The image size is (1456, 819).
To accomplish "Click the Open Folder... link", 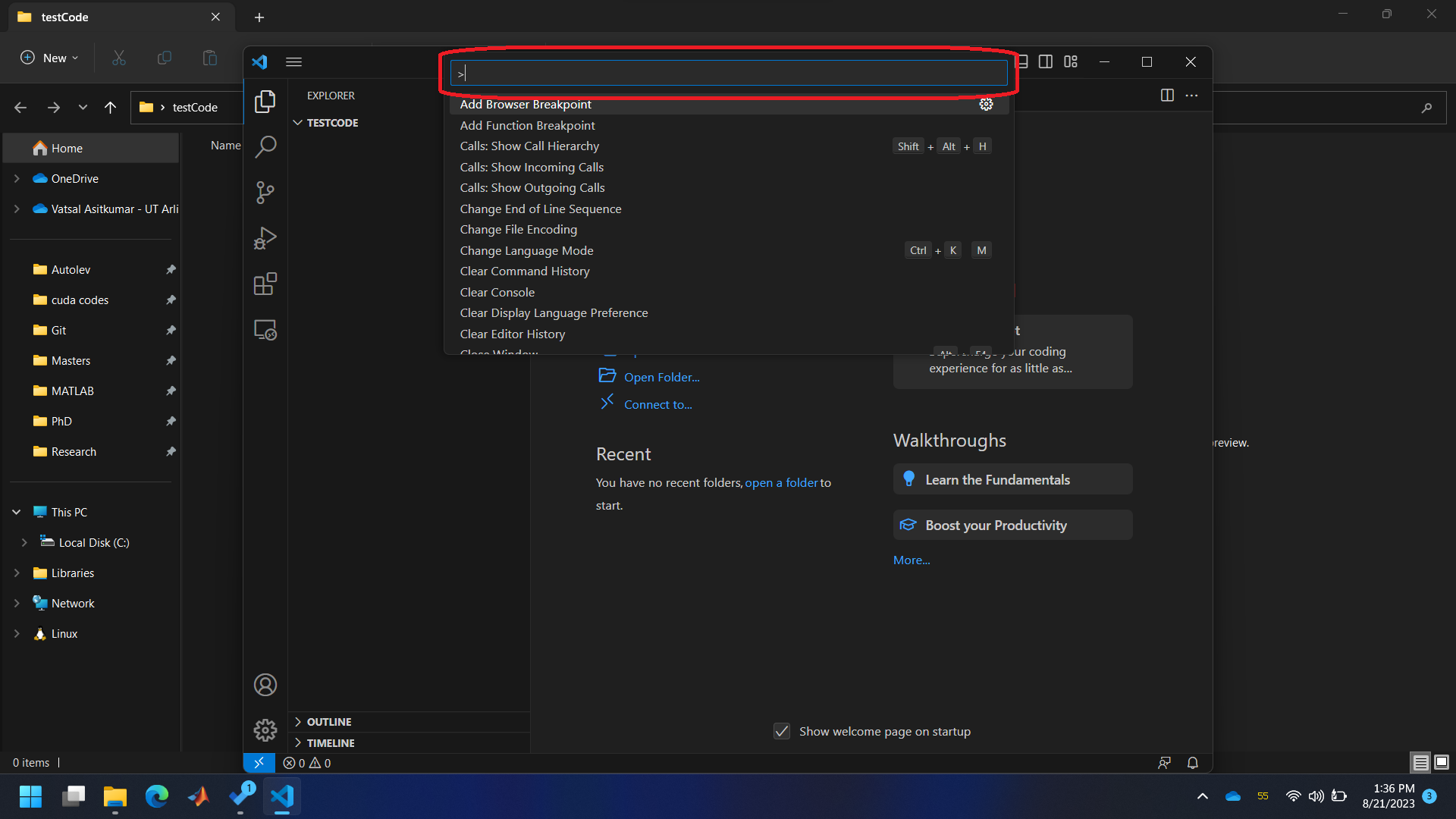I will 661,377.
